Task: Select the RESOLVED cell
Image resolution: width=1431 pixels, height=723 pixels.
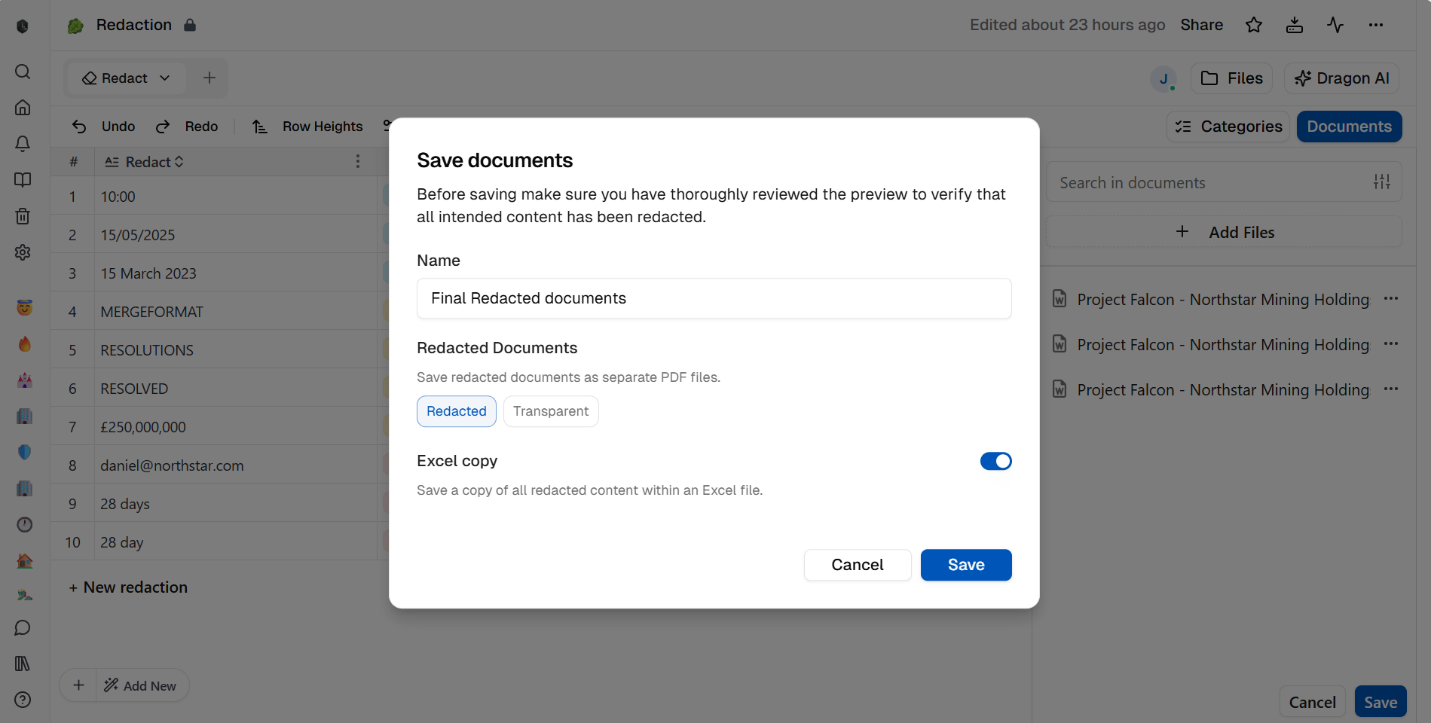Action: (238, 388)
